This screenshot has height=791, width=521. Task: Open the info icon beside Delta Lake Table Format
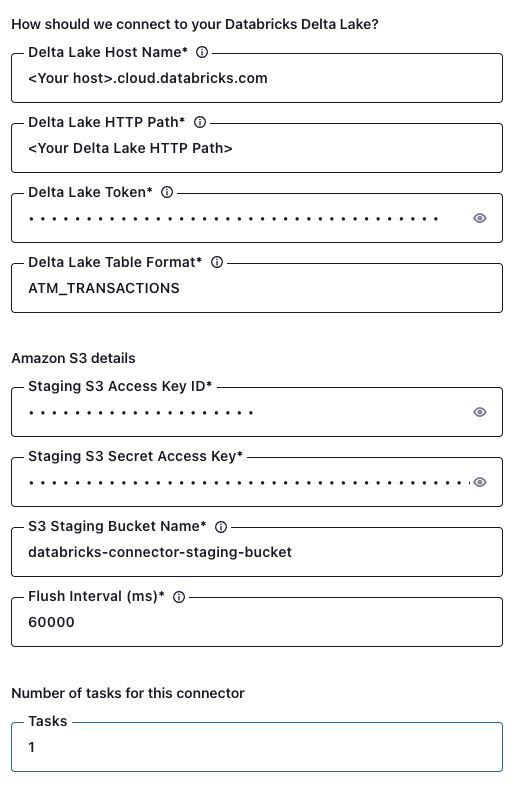pos(217,263)
